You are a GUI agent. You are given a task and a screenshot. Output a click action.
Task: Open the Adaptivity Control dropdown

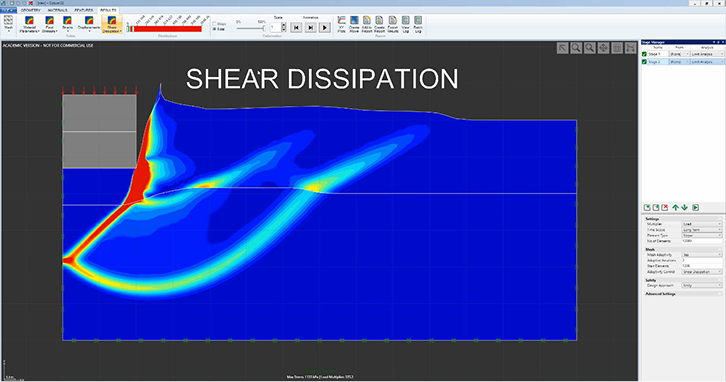702,272
